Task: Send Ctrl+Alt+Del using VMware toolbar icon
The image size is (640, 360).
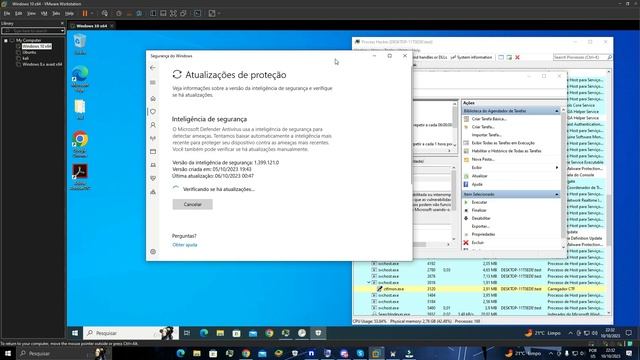Action: [105, 13]
